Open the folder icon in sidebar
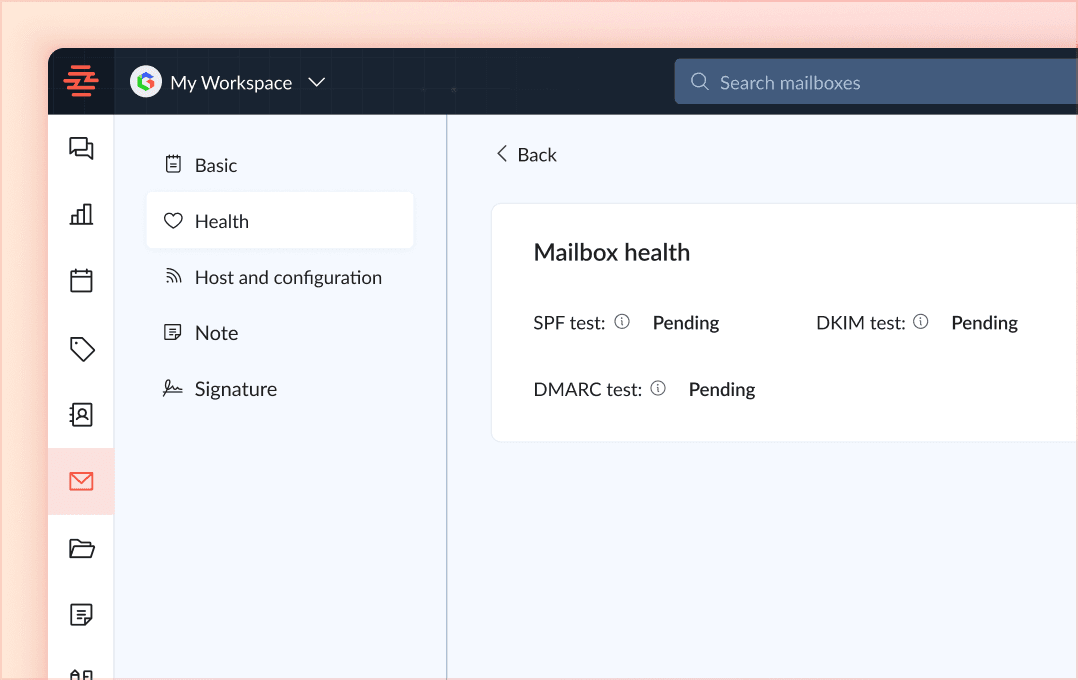1078x680 pixels. [x=82, y=548]
